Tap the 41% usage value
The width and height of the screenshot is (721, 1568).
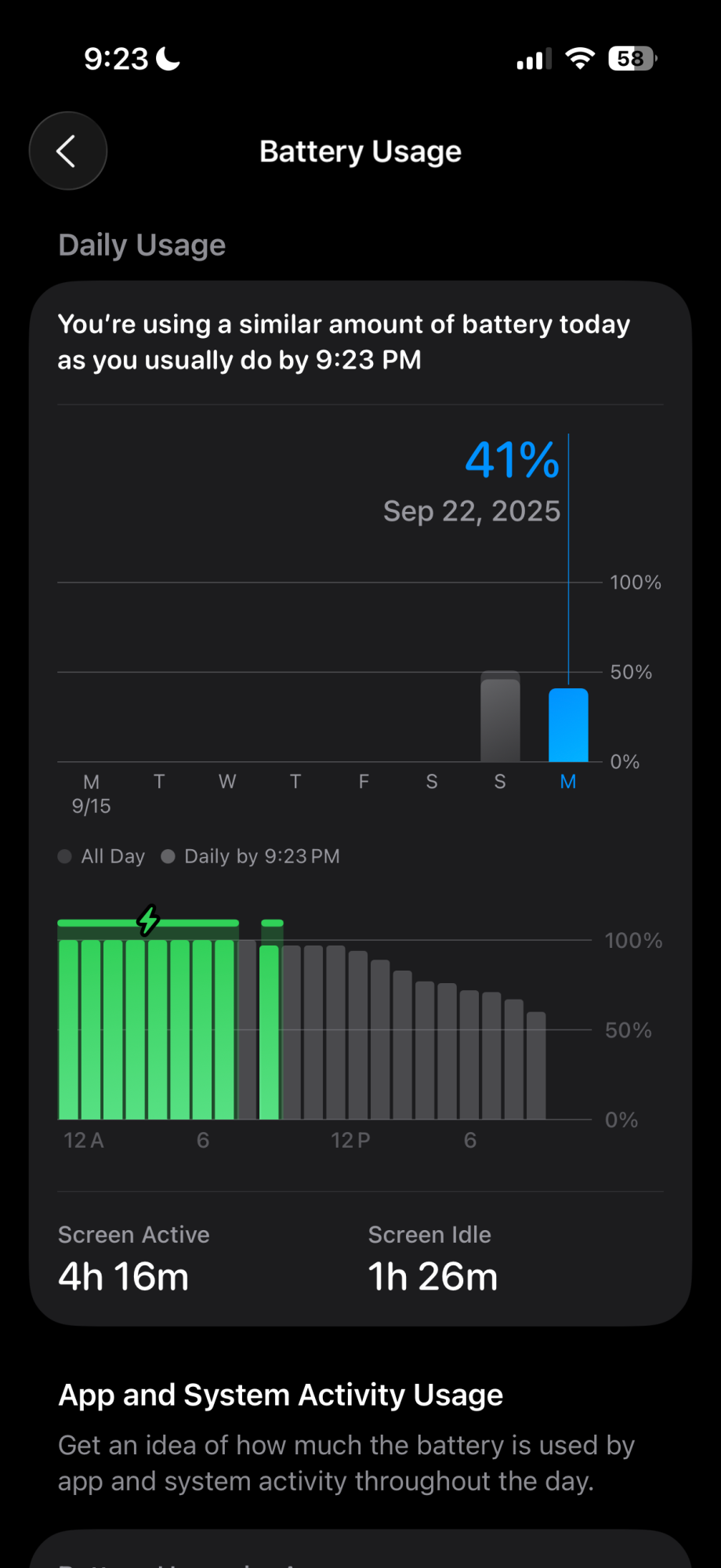512,459
